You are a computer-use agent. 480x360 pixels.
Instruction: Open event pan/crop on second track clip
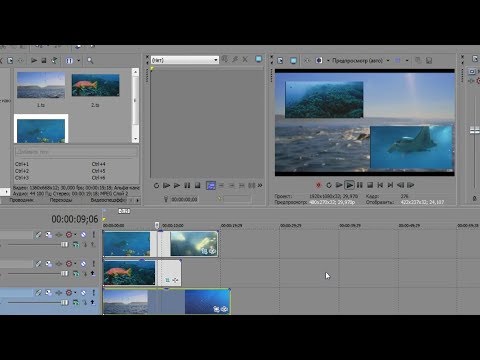coord(168,280)
